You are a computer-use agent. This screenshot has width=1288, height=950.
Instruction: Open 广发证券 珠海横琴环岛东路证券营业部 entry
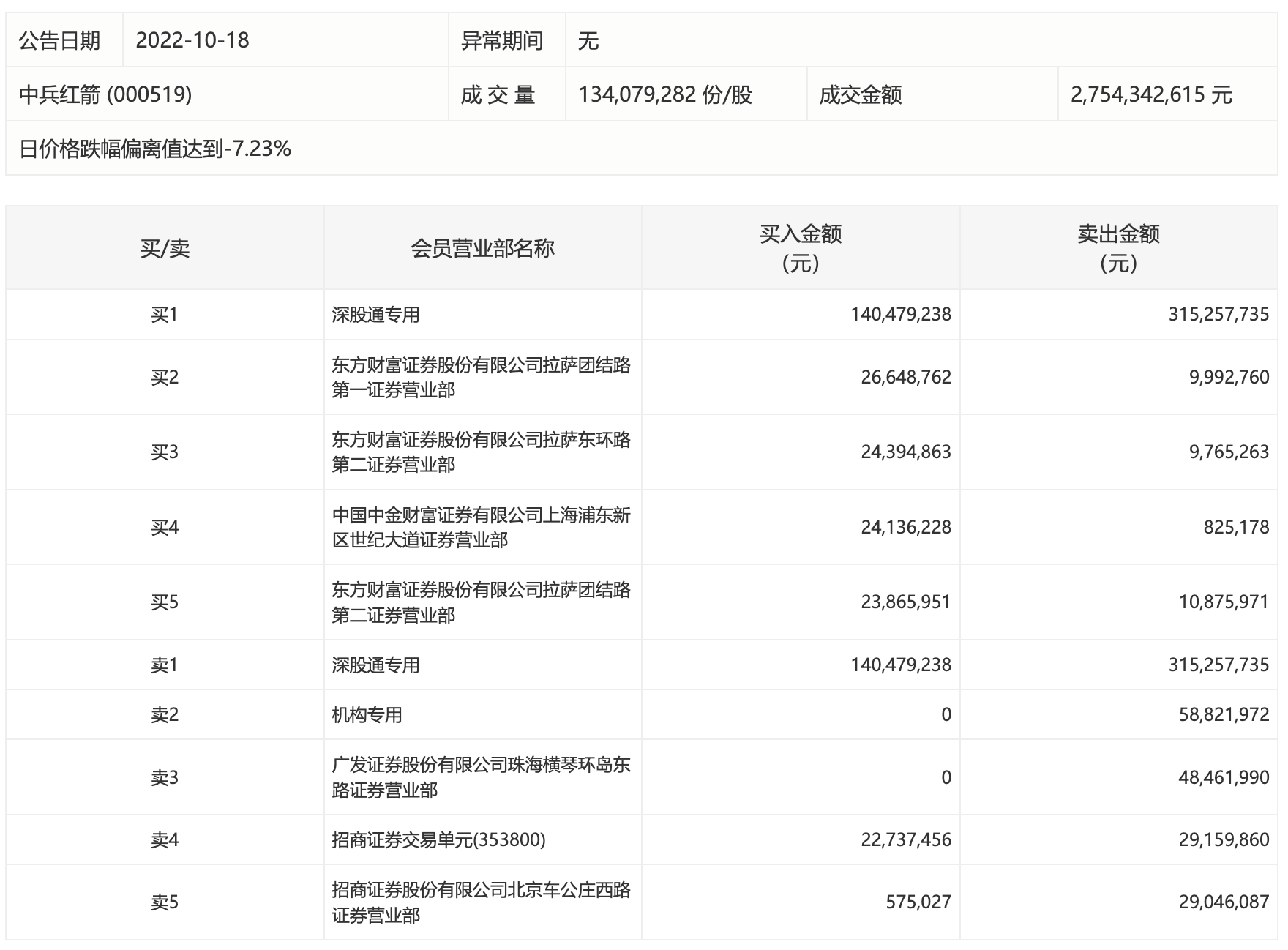(480, 777)
